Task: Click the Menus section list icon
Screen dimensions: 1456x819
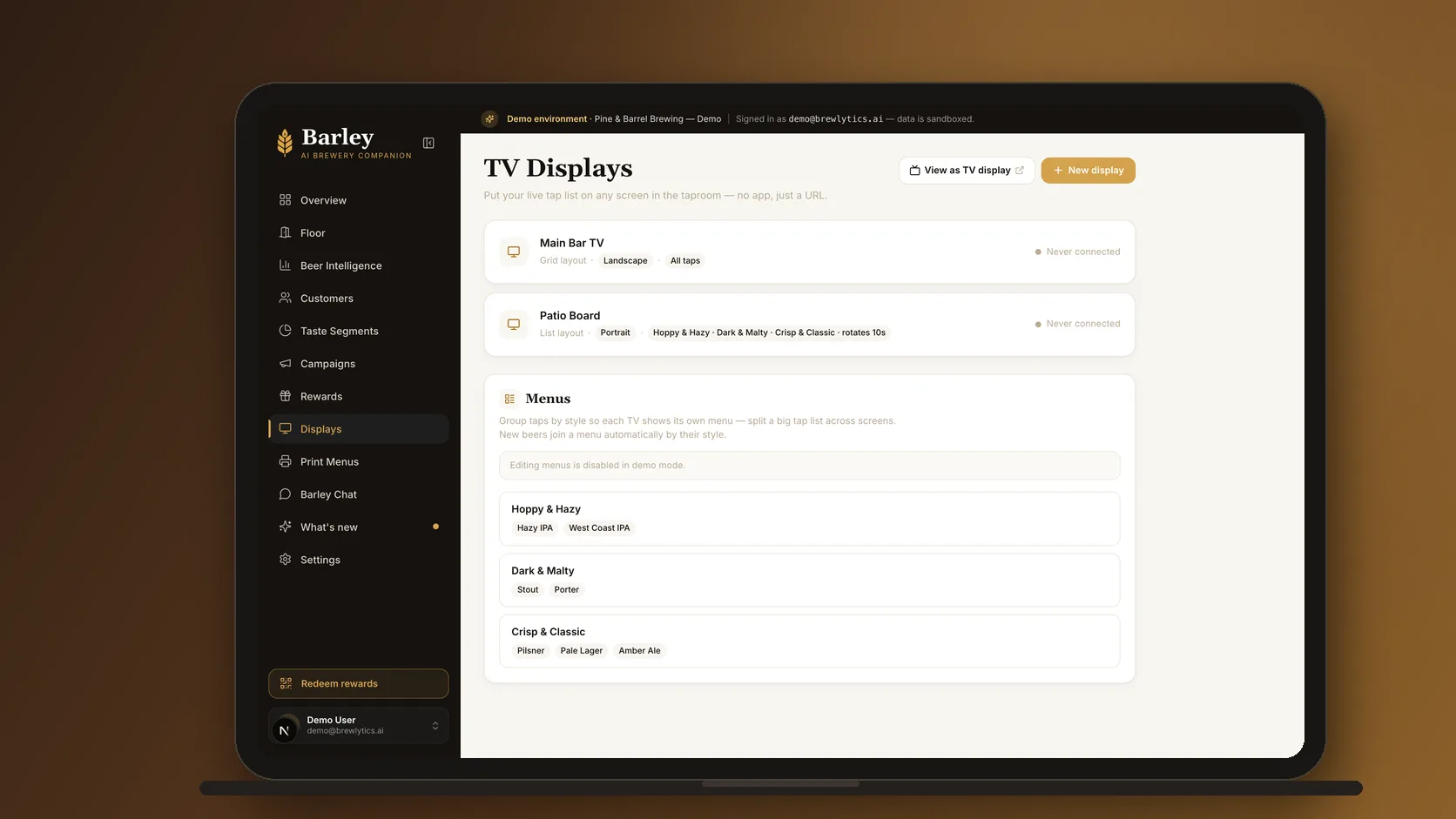Action: coord(509,399)
